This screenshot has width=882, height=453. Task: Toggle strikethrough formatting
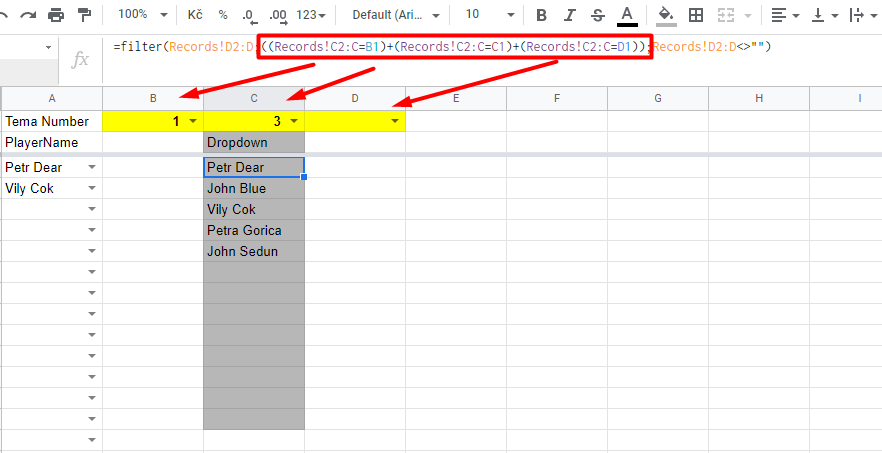click(598, 16)
